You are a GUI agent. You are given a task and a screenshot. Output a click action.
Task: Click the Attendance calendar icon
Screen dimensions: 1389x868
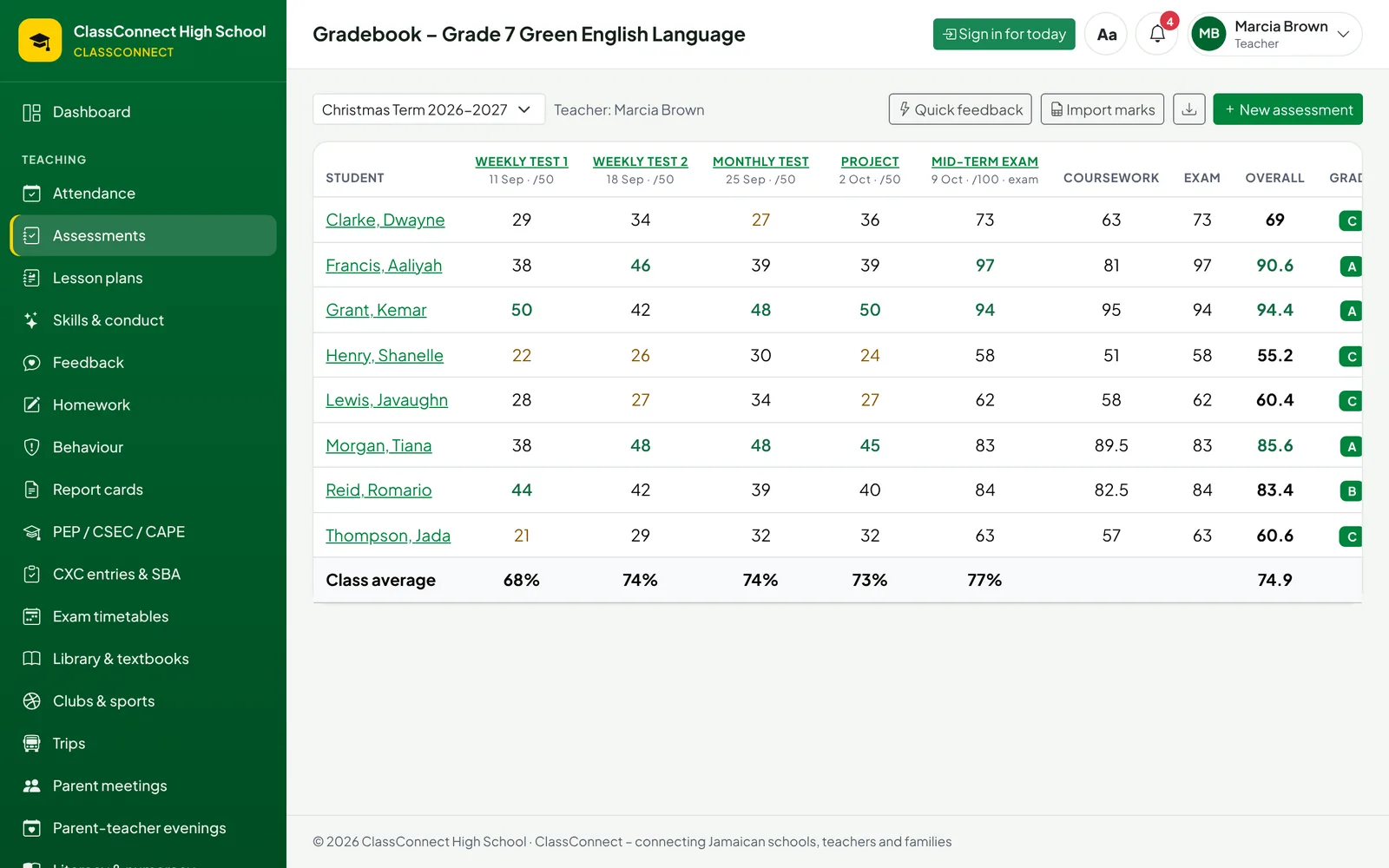32,194
